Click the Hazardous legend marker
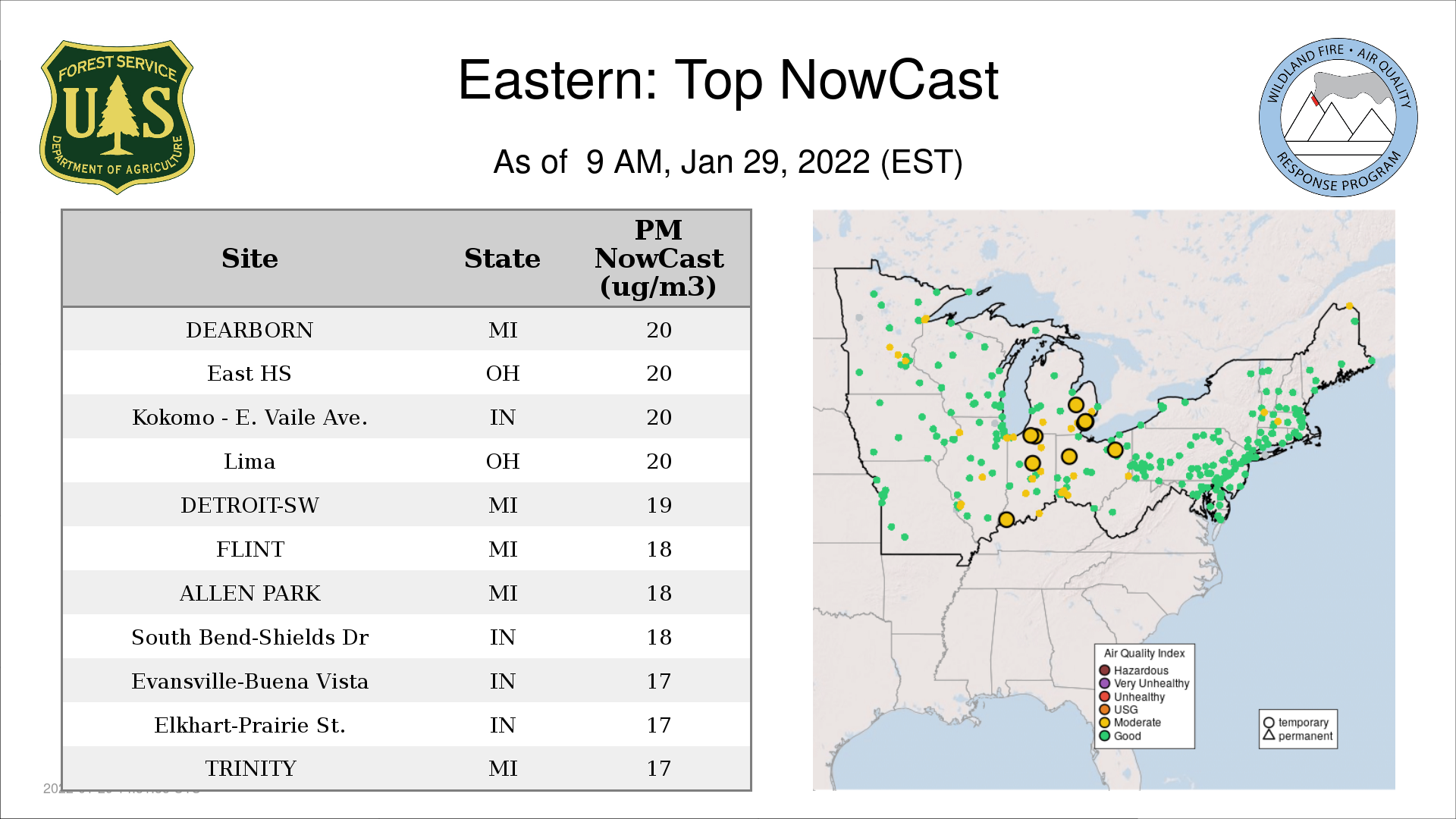The height and width of the screenshot is (819, 1456). 1105,670
